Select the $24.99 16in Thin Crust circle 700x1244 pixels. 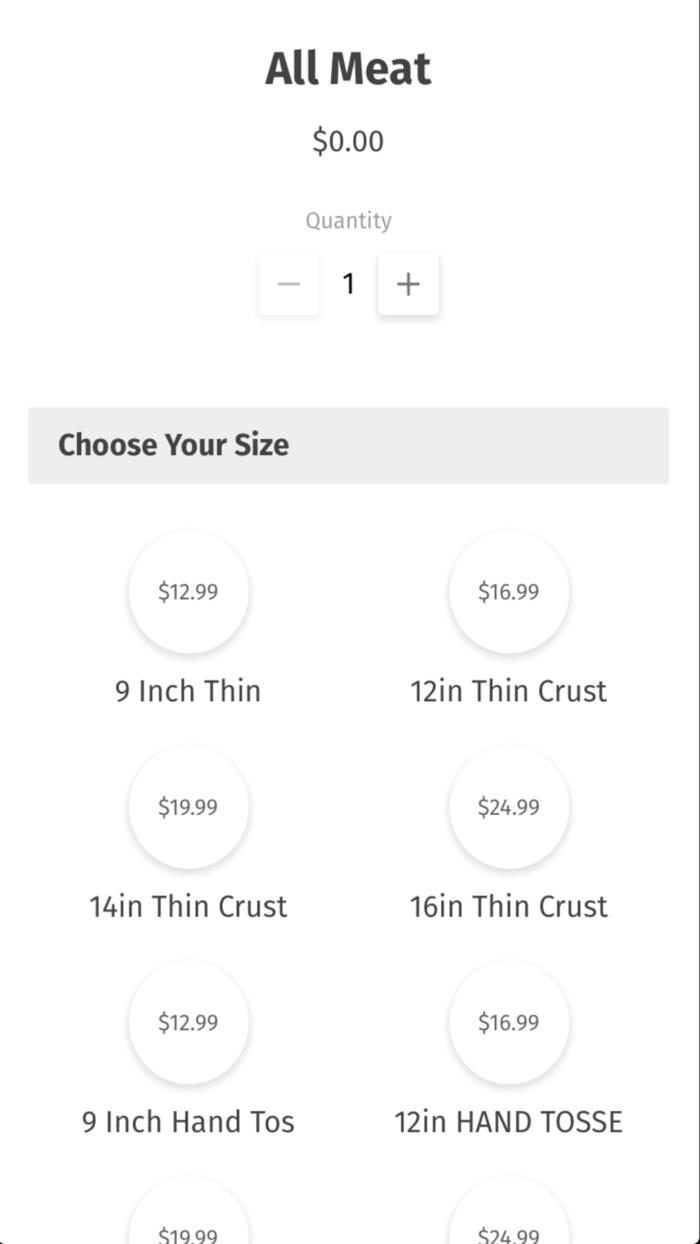508,807
